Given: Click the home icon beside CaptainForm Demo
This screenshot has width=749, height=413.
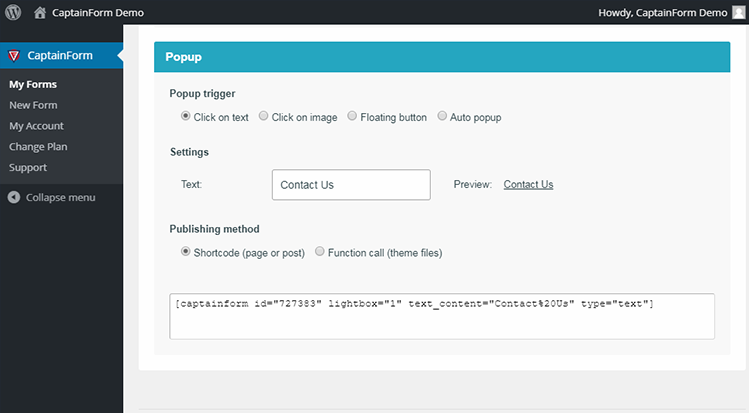Looking at the screenshot, I should coord(40,12).
